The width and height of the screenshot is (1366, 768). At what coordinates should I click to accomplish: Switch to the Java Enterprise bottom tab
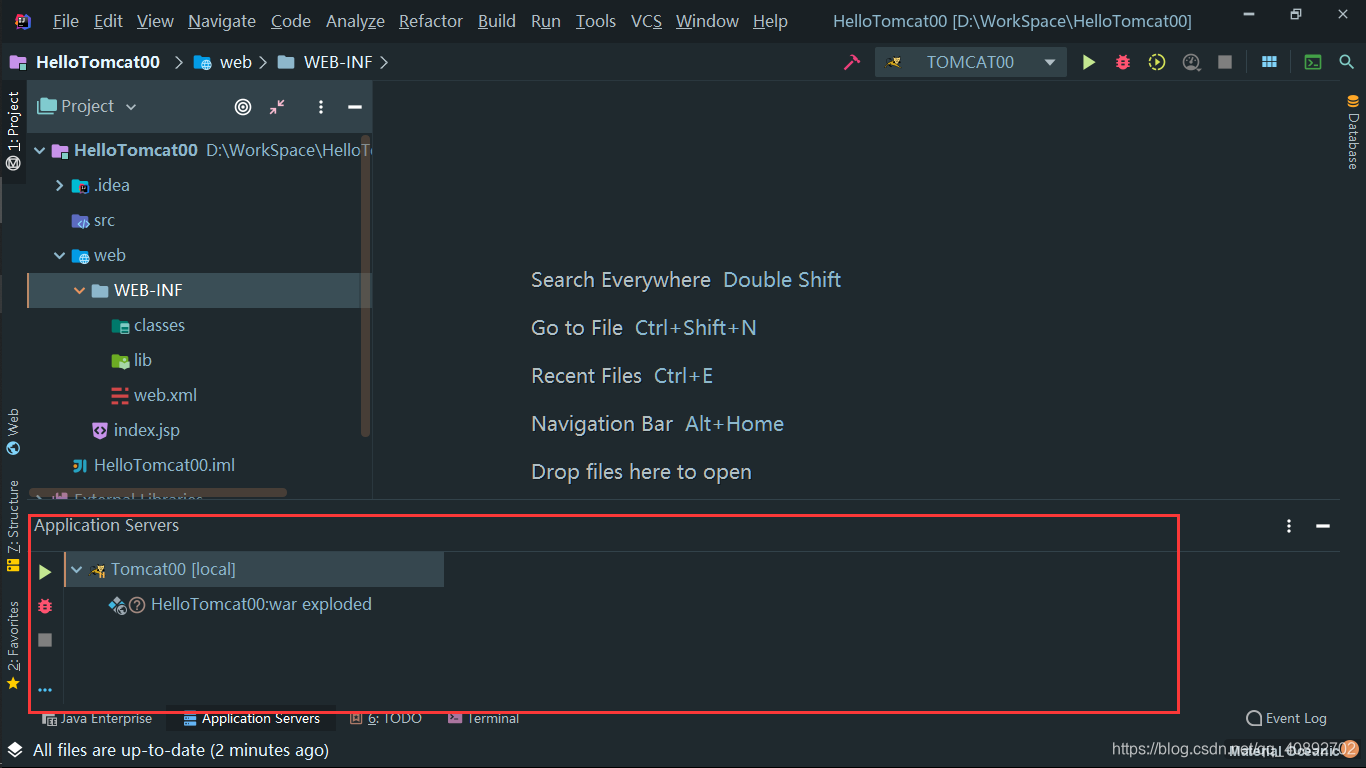97,719
